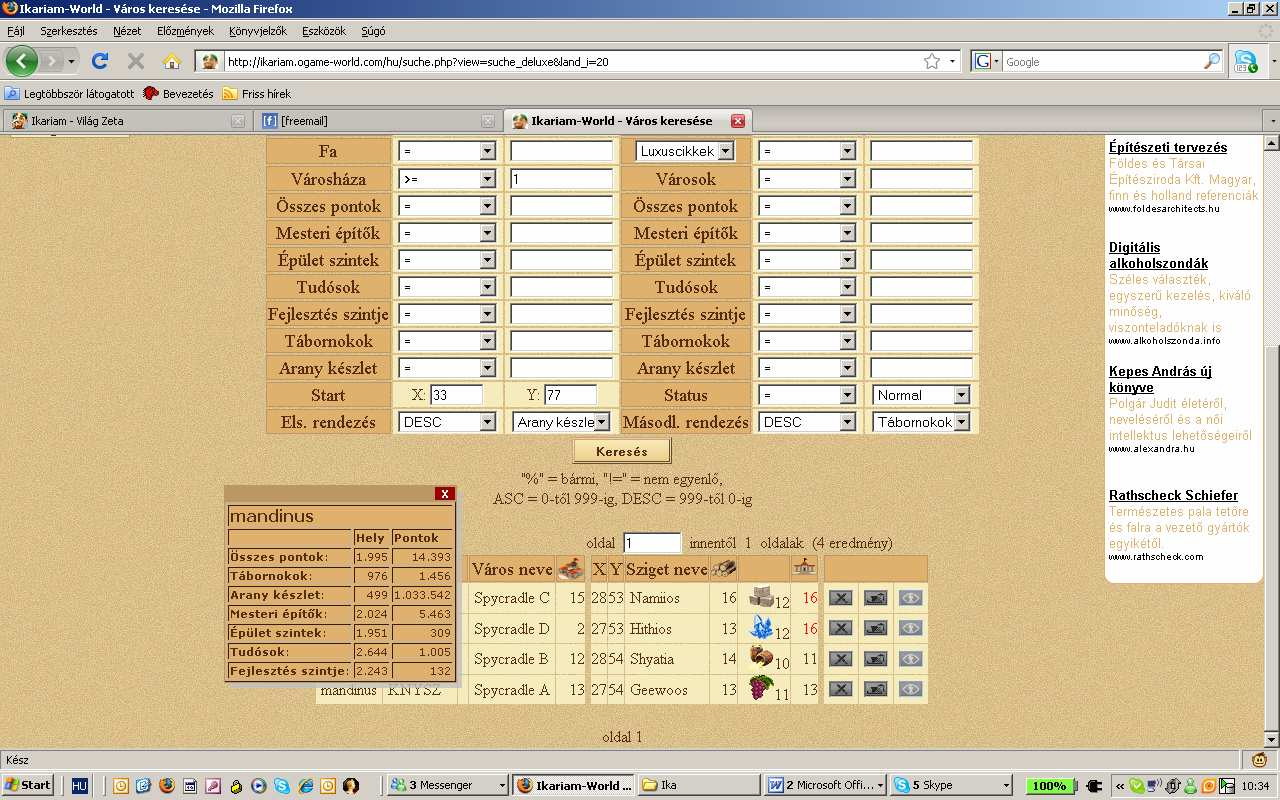The height and width of the screenshot is (800, 1280).
Task: Click the eye icon for Spycradle D
Action: (x=910, y=628)
